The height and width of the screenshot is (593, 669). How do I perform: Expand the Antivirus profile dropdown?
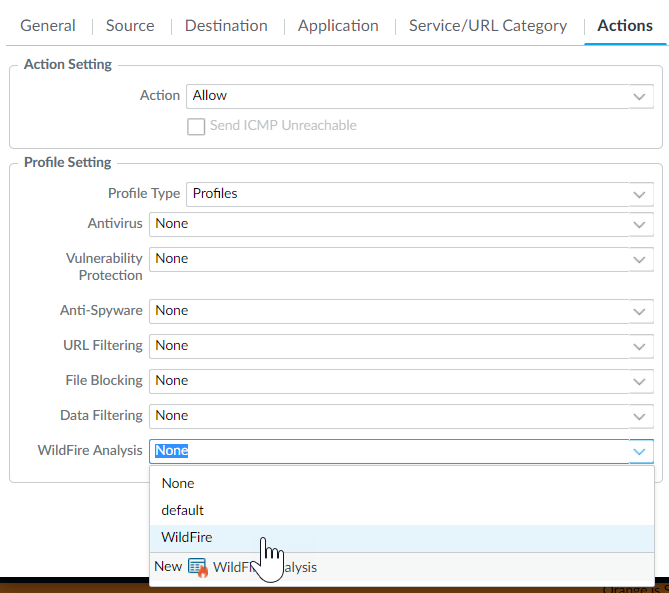coord(640,224)
